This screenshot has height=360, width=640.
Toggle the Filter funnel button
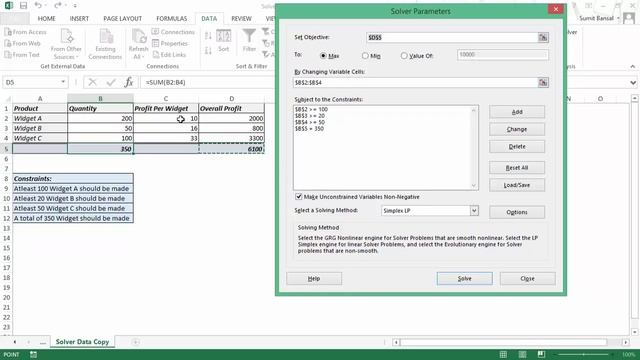pos(249,41)
